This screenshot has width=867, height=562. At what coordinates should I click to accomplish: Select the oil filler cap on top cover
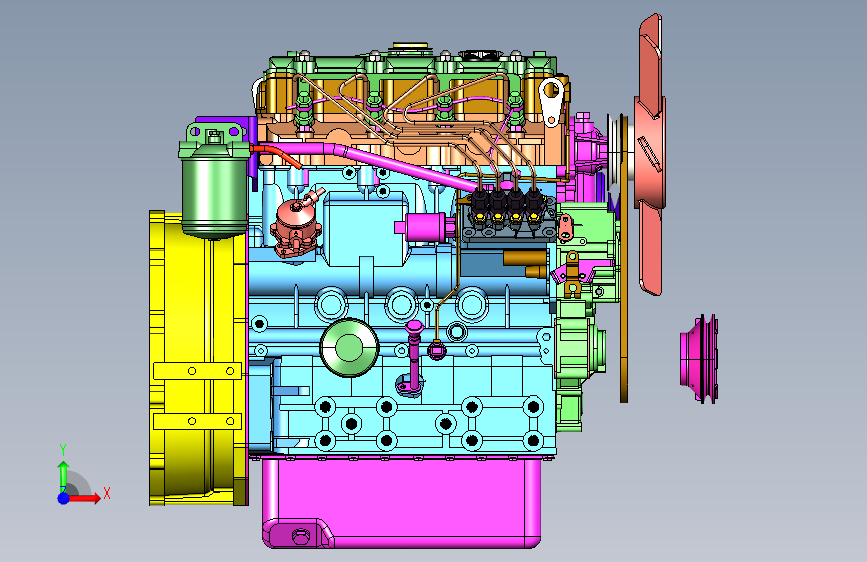410,48
